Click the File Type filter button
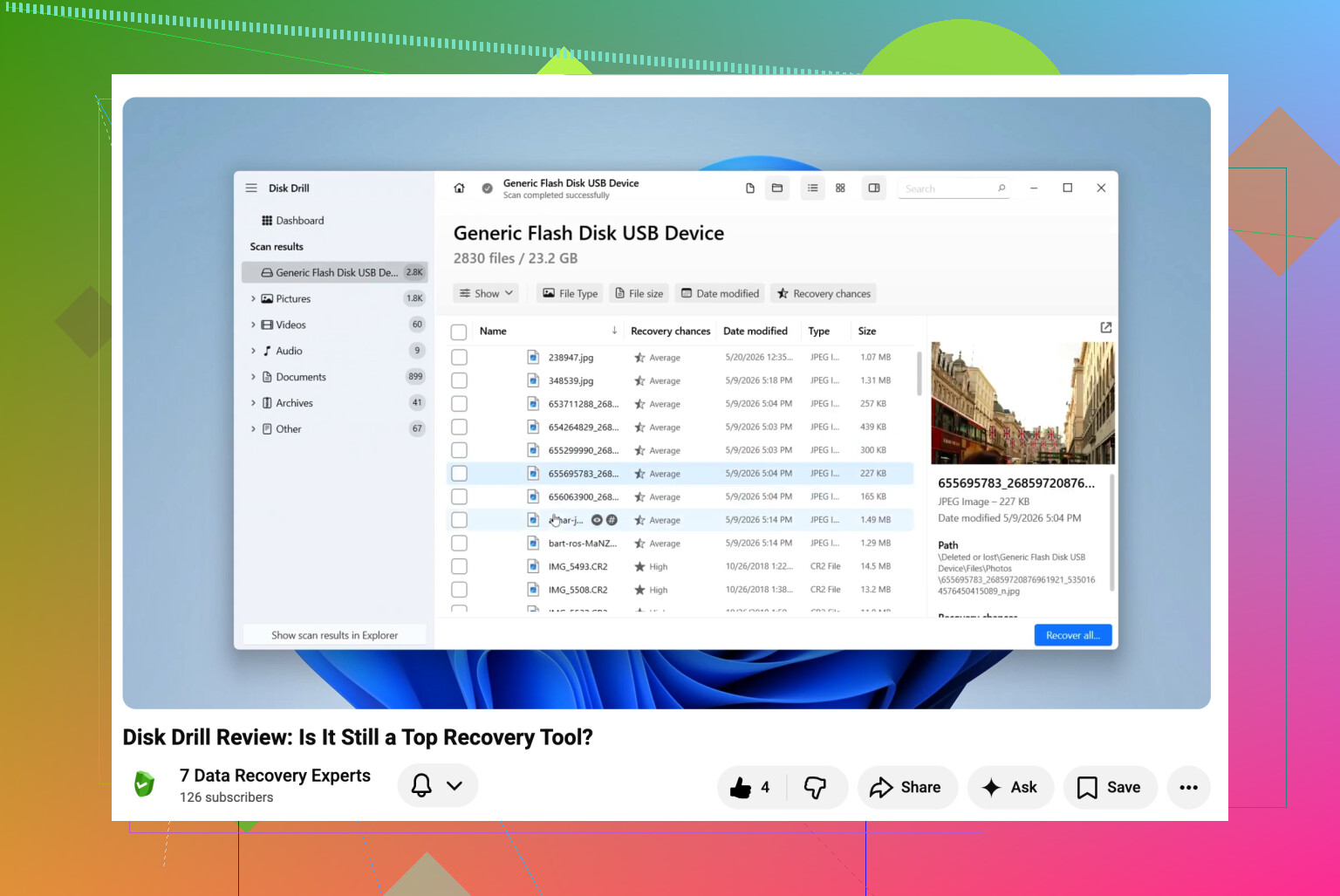1340x896 pixels. [x=571, y=293]
